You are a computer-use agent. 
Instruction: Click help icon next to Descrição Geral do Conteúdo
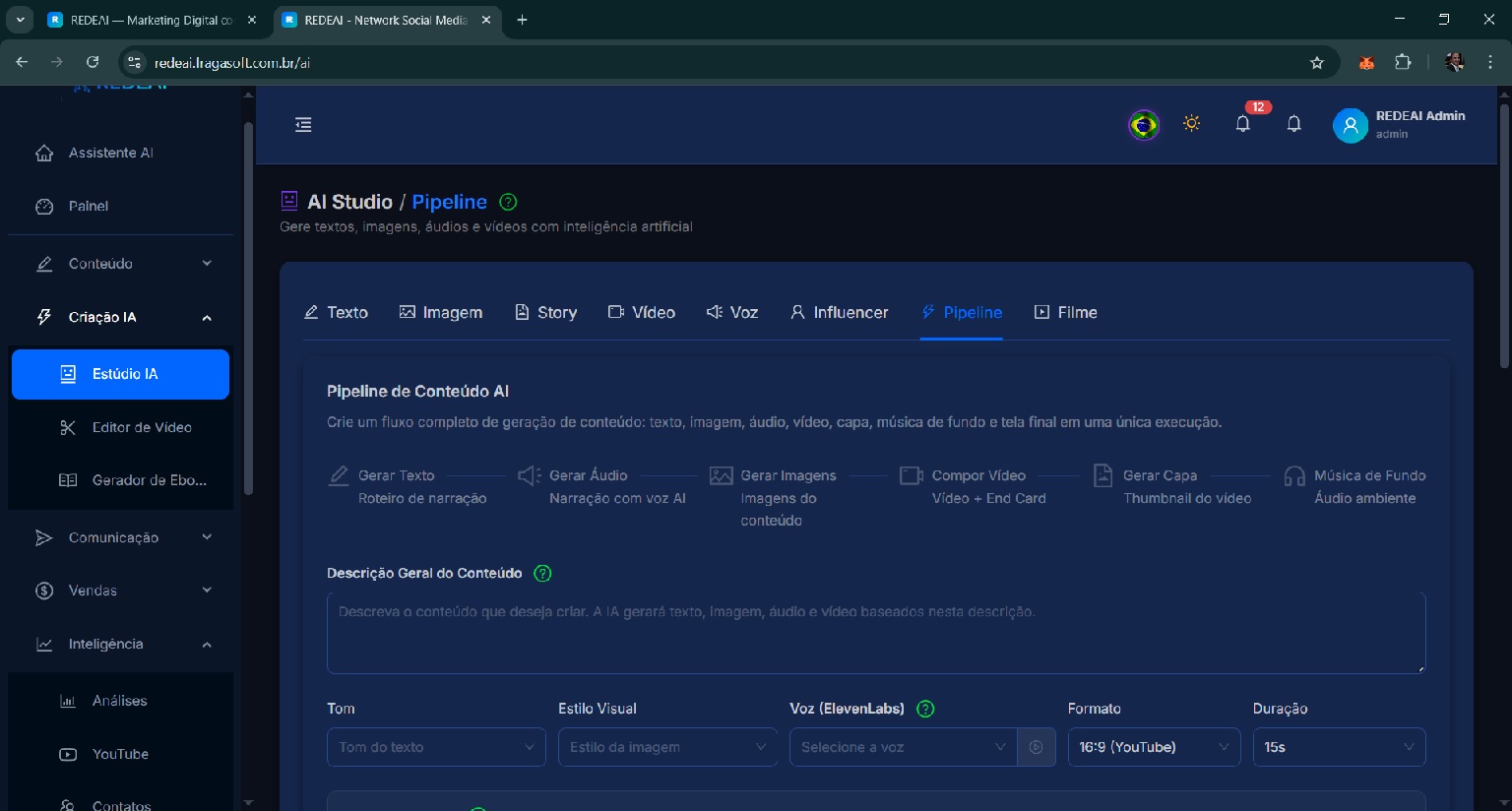pyautogui.click(x=542, y=573)
